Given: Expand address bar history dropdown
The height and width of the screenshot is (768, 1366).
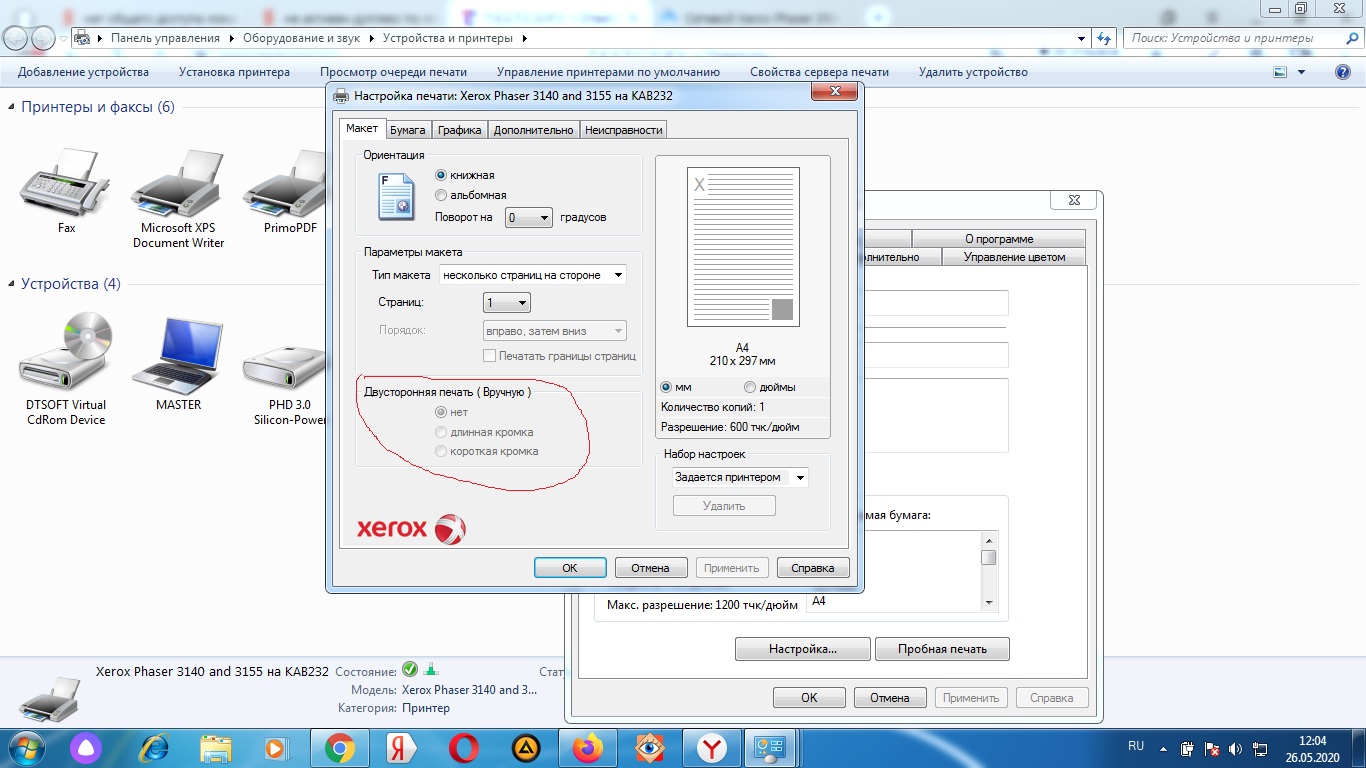Looking at the screenshot, I should [1082, 38].
